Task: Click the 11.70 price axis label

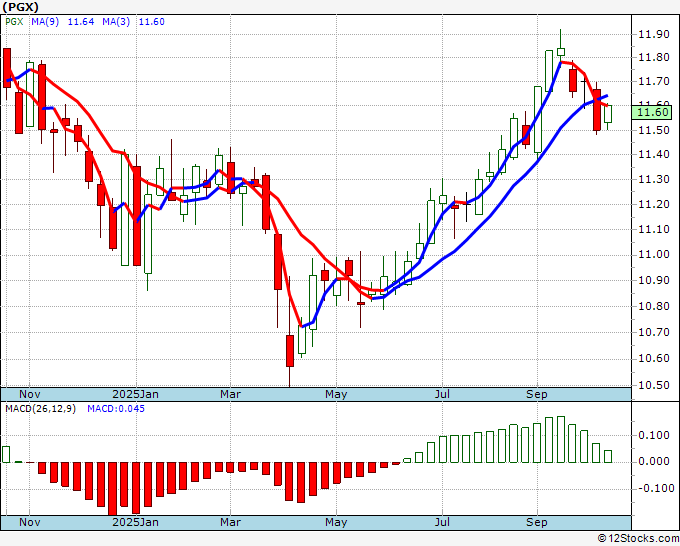Action: pos(654,81)
